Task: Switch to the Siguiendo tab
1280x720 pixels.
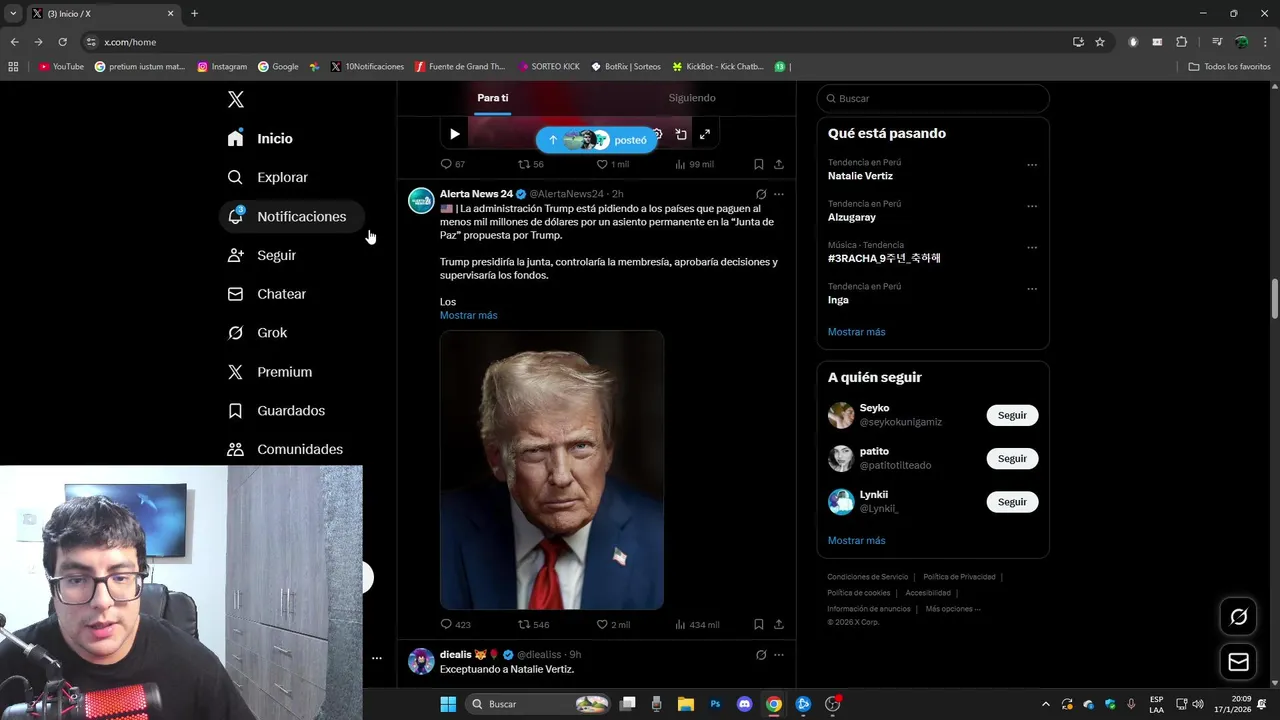Action: (x=692, y=98)
